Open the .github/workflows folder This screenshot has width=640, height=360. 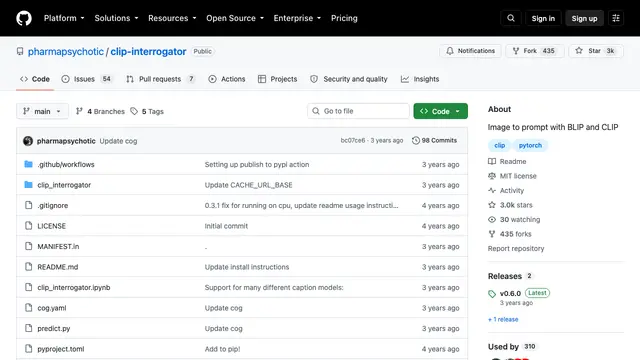coord(66,164)
